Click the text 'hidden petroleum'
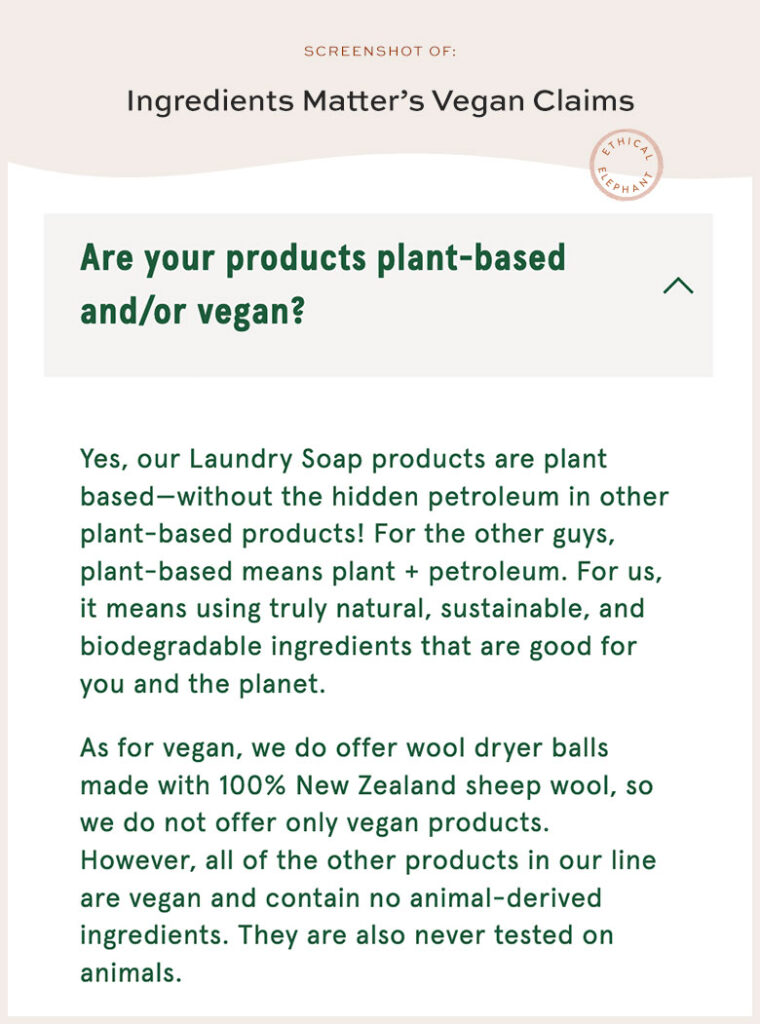This screenshot has height=1024, width=760. (446, 496)
